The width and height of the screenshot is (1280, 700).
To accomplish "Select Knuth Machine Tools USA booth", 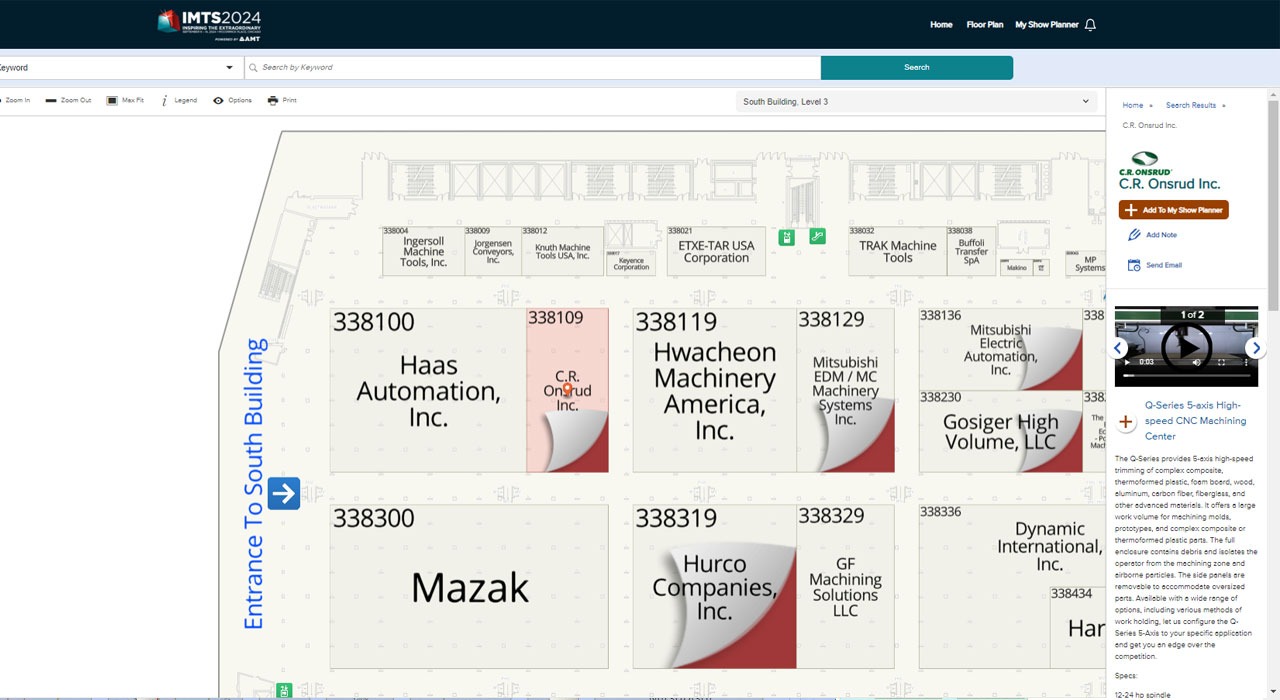I will tap(562, 251).
